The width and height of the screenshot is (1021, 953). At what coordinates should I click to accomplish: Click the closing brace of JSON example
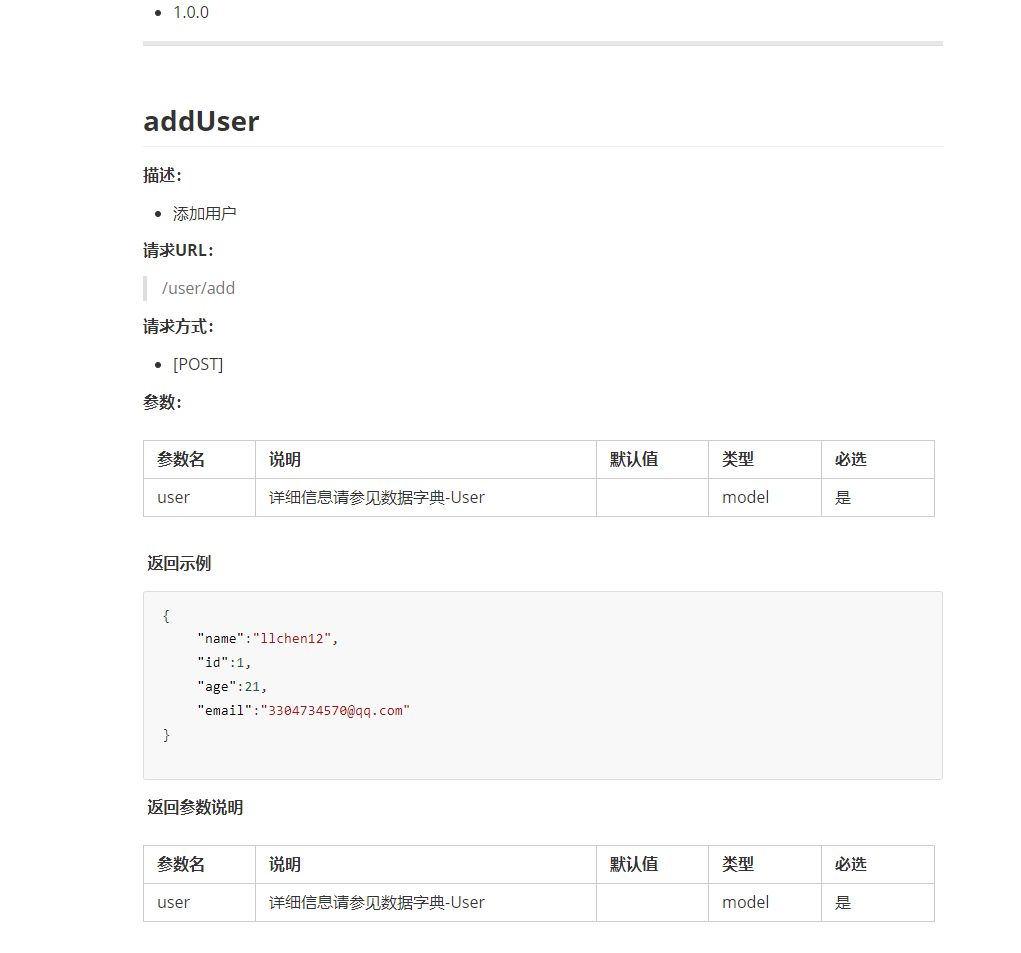(x=166, y=735)
